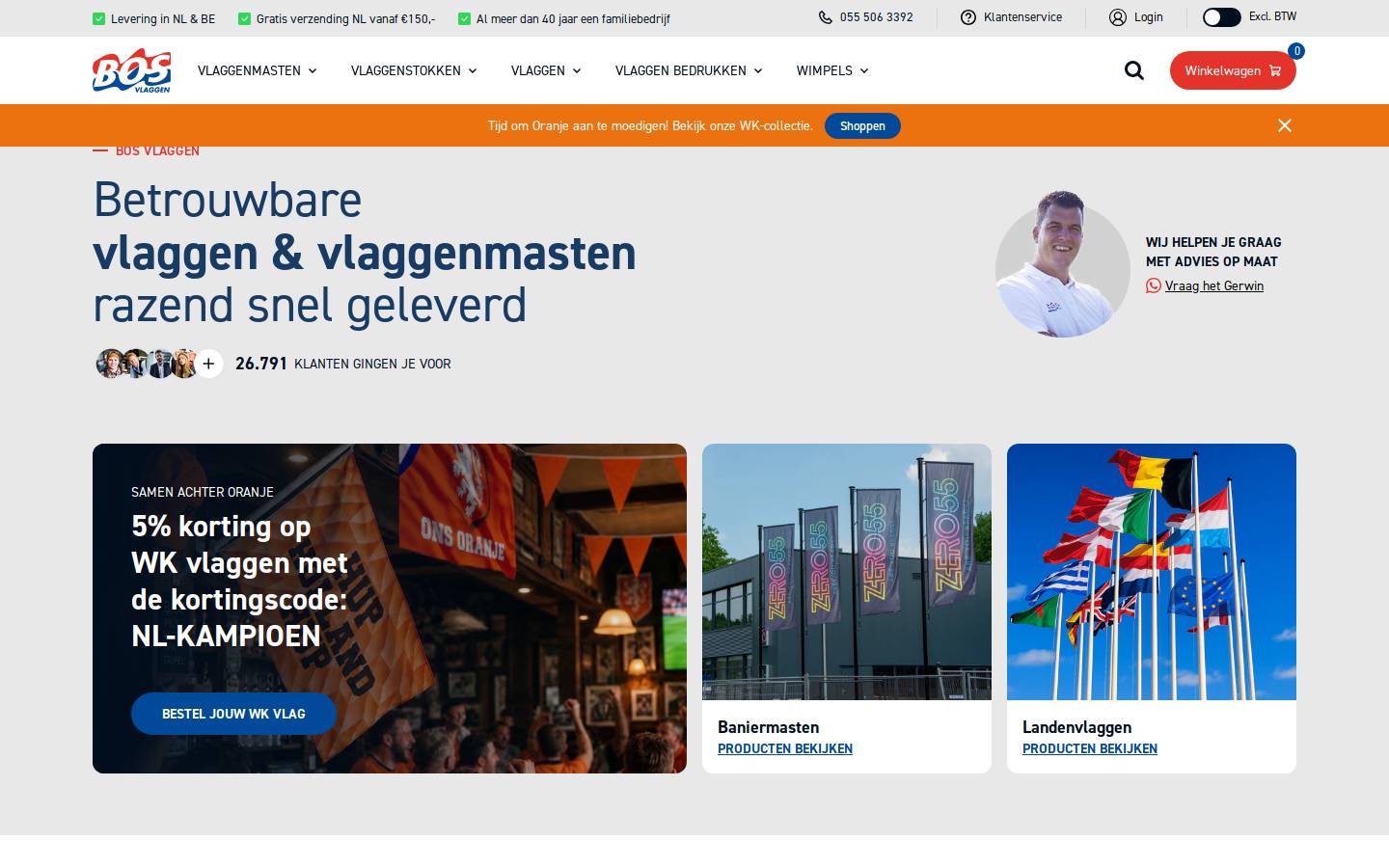
Task: Click green checkmark next to Levering in NL & BE
Action: pyautogui.click(x=98, y=18)
